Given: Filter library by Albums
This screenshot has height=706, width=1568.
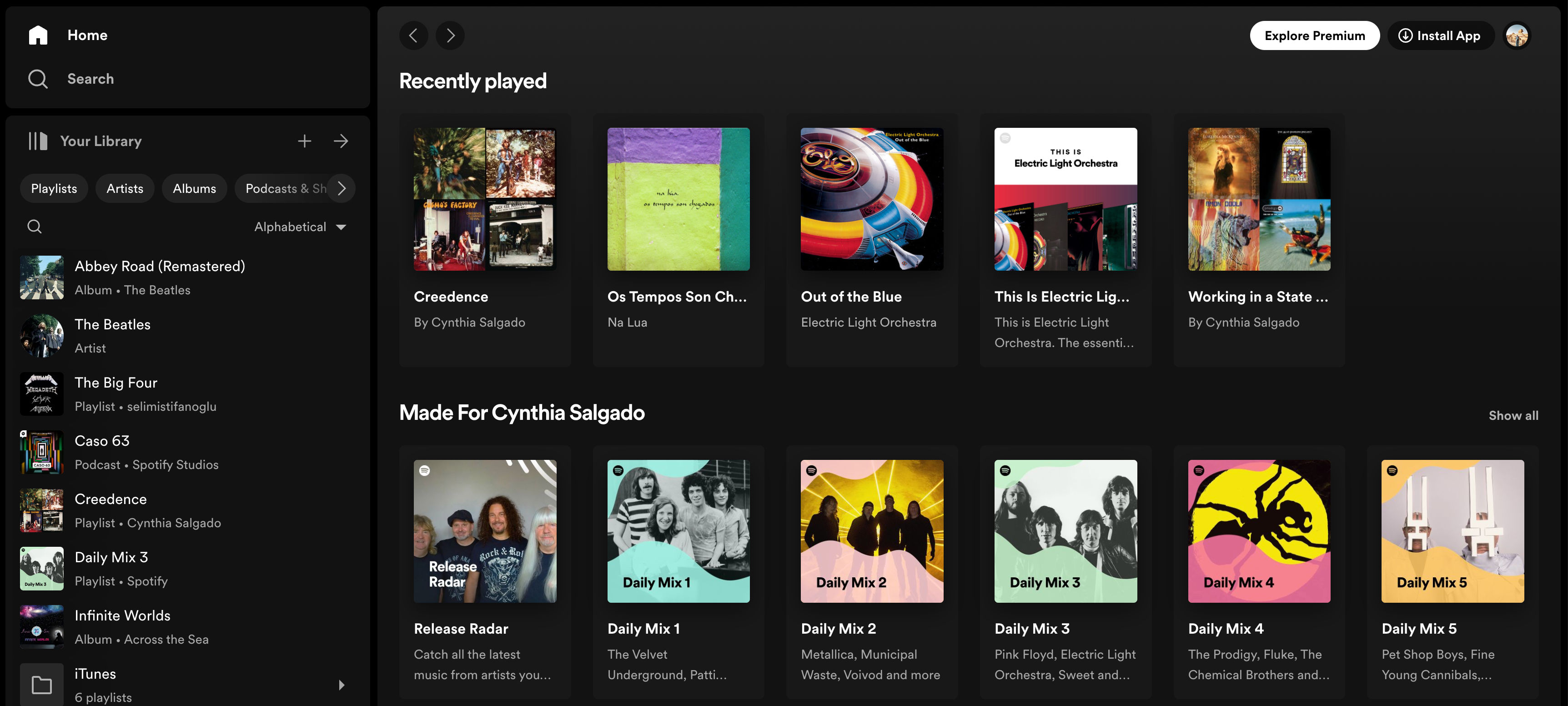Looking at the screenshot, I should click(194, 188).
